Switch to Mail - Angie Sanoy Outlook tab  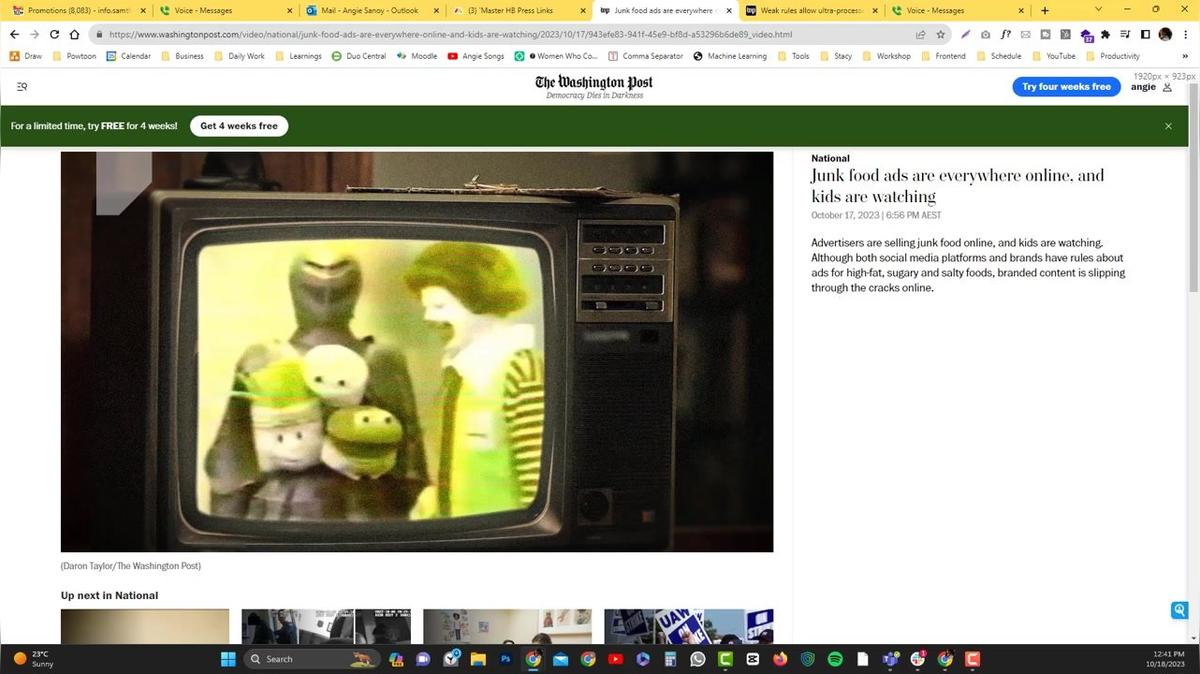(373, 10)
